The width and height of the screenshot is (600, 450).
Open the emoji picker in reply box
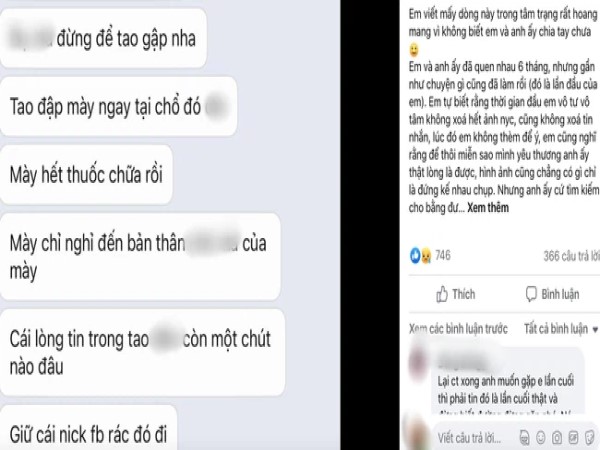coord(541,437)
